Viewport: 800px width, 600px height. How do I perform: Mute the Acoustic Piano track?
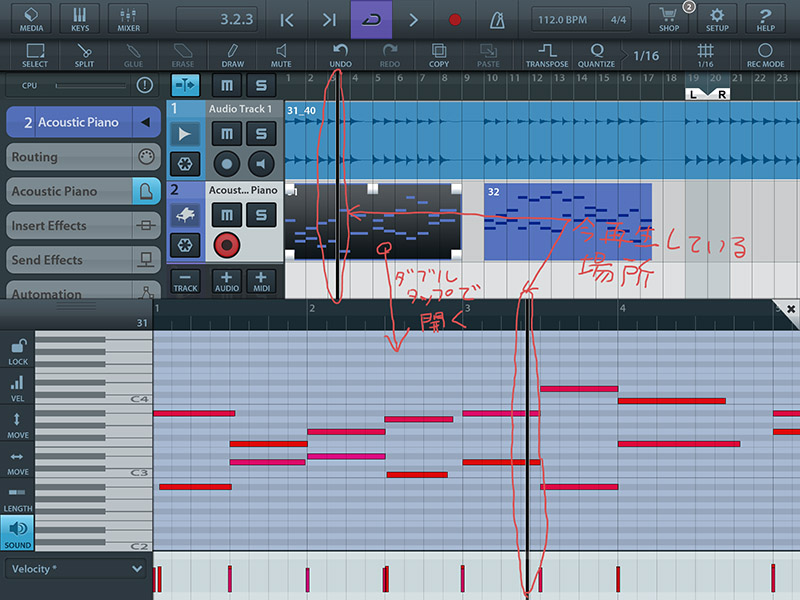(227, 215)
